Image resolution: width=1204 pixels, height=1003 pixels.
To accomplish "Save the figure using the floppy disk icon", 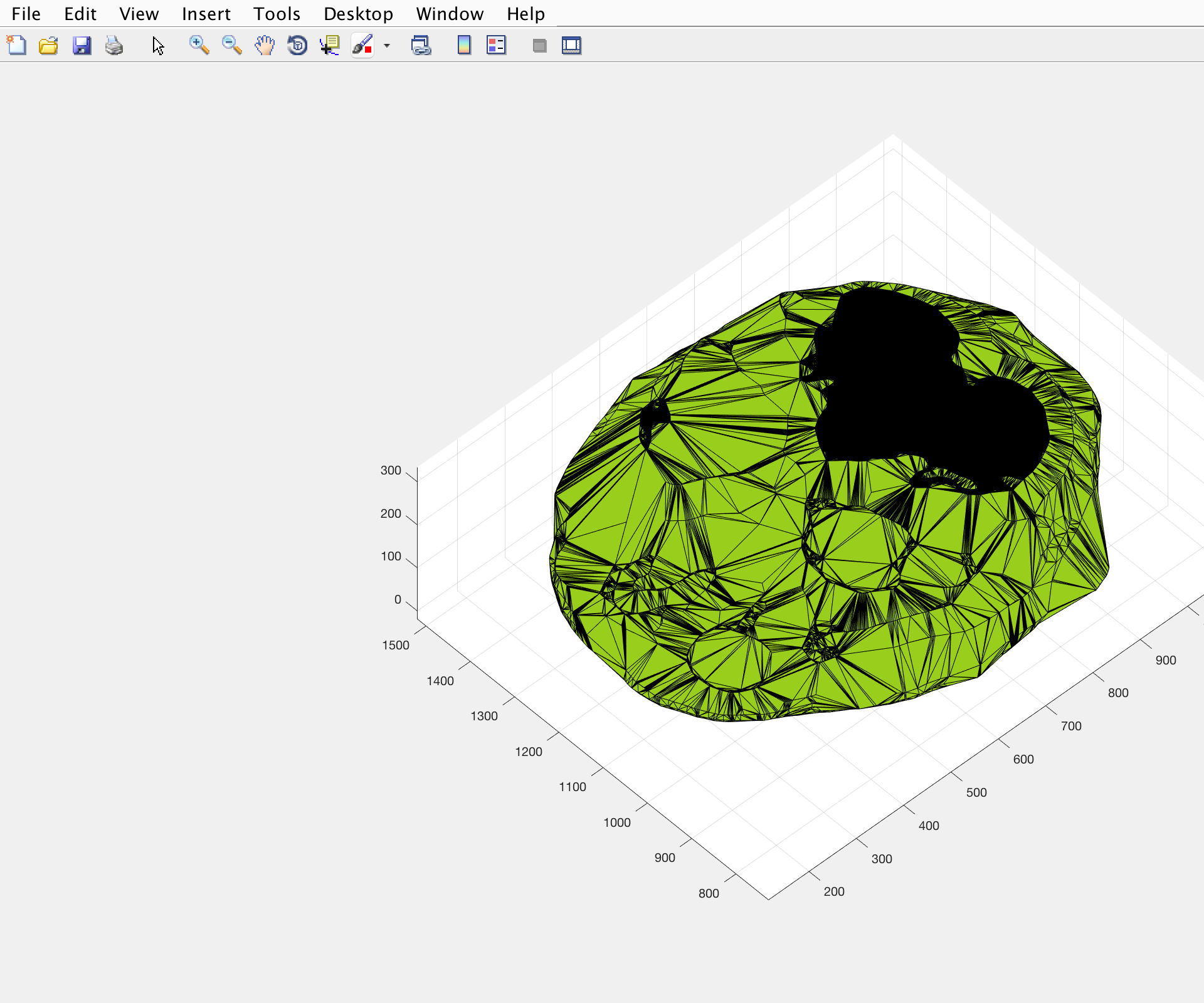I will tap(82, 45).
